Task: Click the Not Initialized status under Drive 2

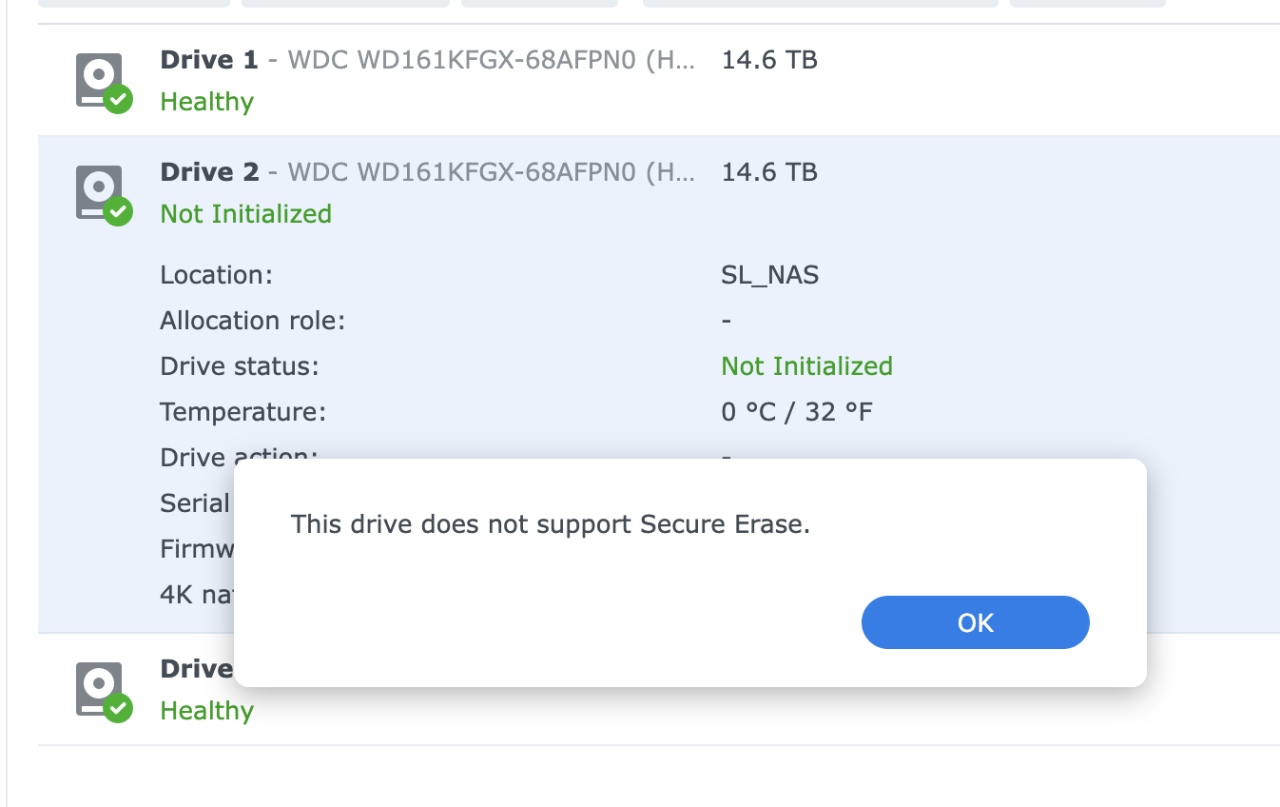Action: 245,213
